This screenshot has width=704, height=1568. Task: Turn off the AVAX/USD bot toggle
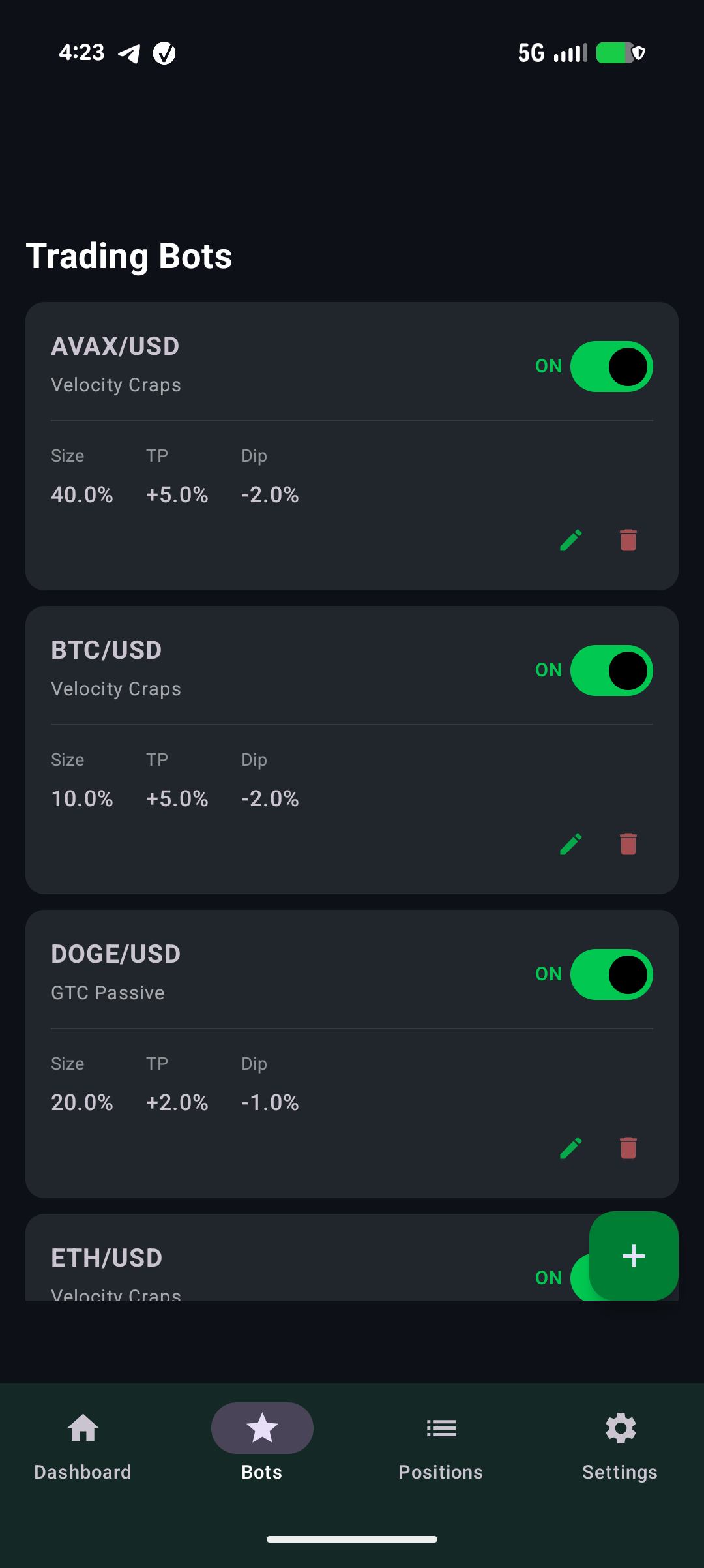(611, 367)
